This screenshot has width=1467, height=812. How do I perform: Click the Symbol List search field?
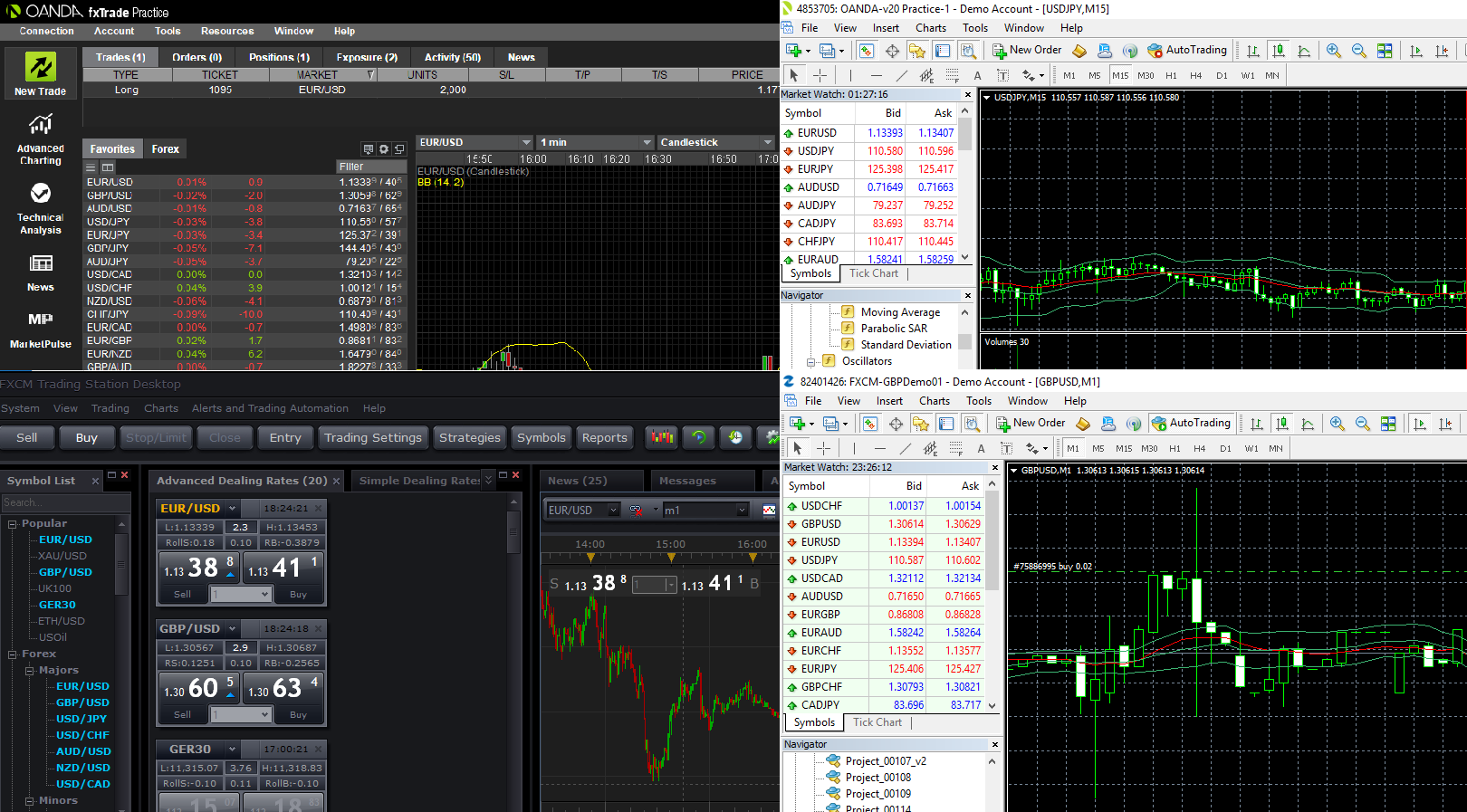click(x=65, y=502)
